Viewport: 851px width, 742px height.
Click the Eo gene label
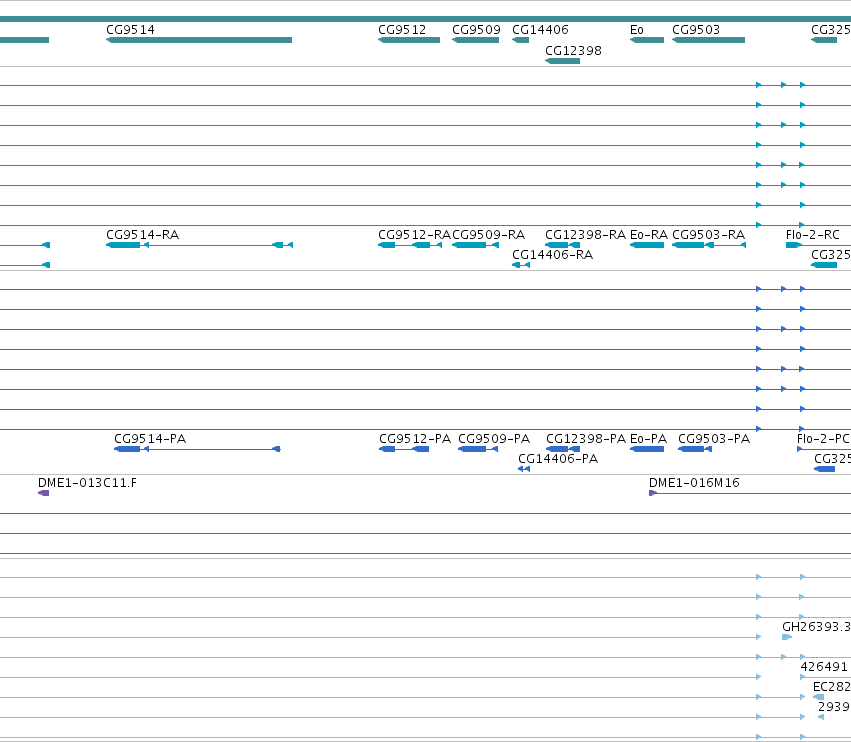coord(637,30)
